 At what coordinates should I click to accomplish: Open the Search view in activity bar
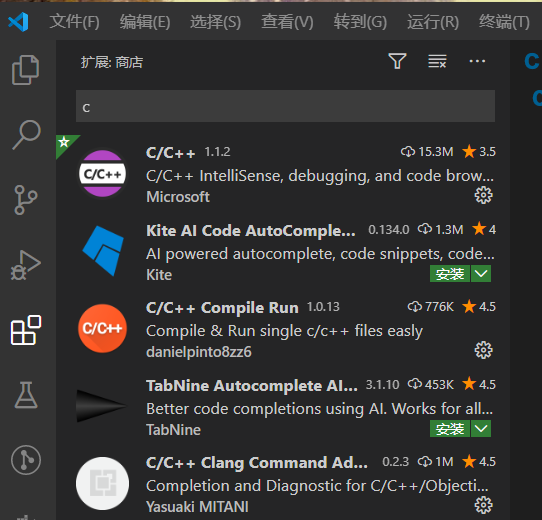(26, 134)
